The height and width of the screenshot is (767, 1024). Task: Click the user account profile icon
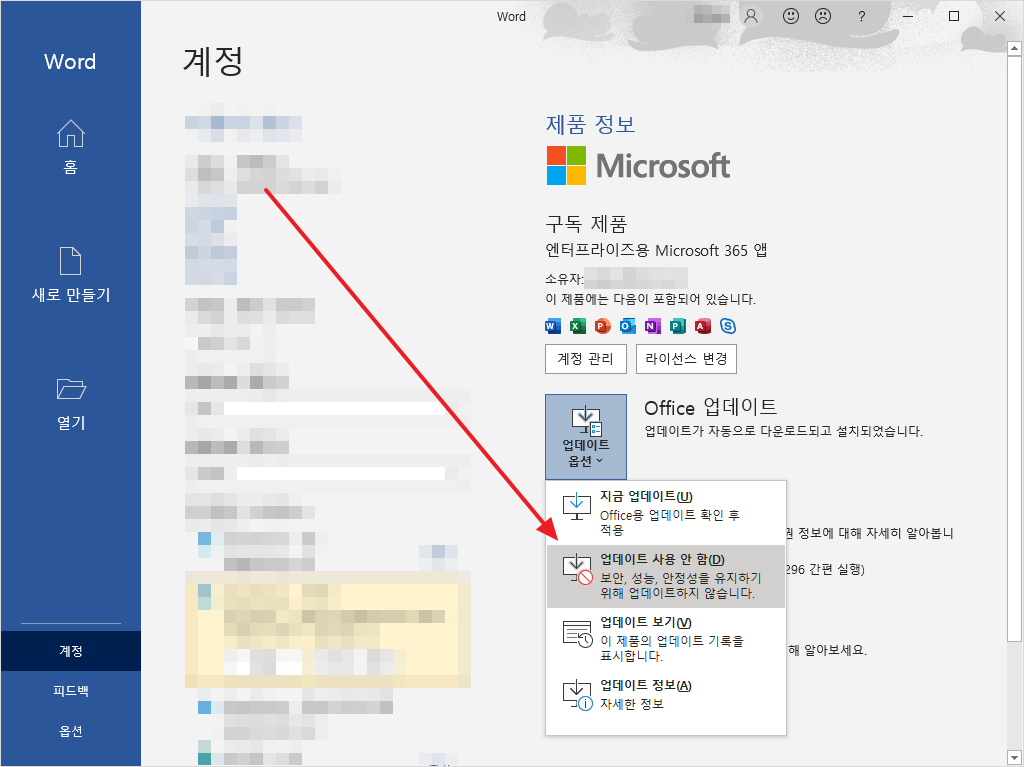[x=752, y=16]
